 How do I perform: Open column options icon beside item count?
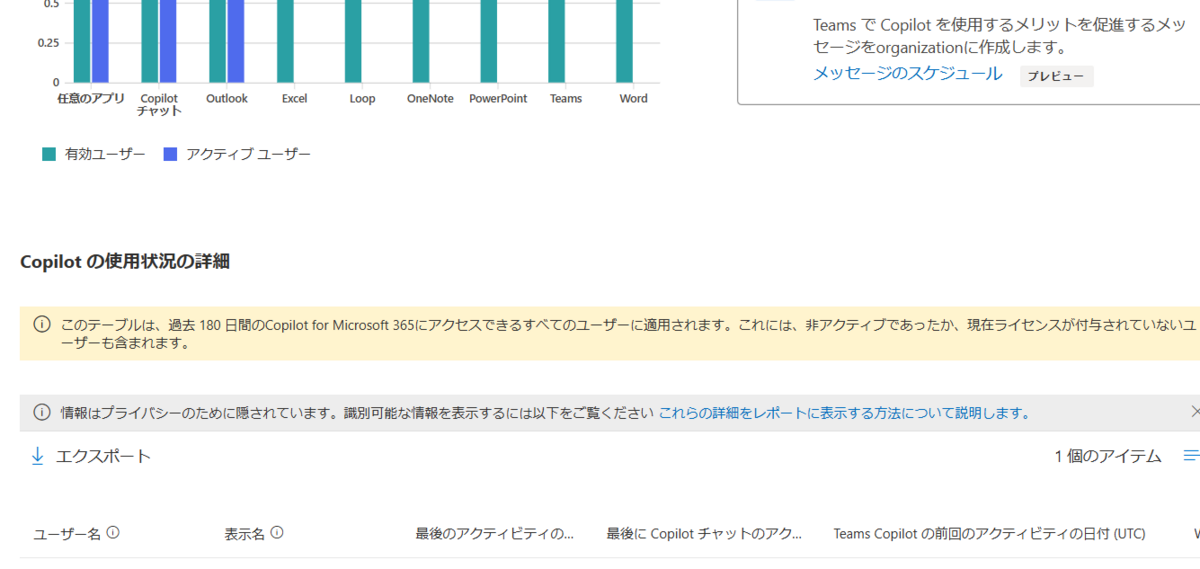click(x=1191, y=456)
